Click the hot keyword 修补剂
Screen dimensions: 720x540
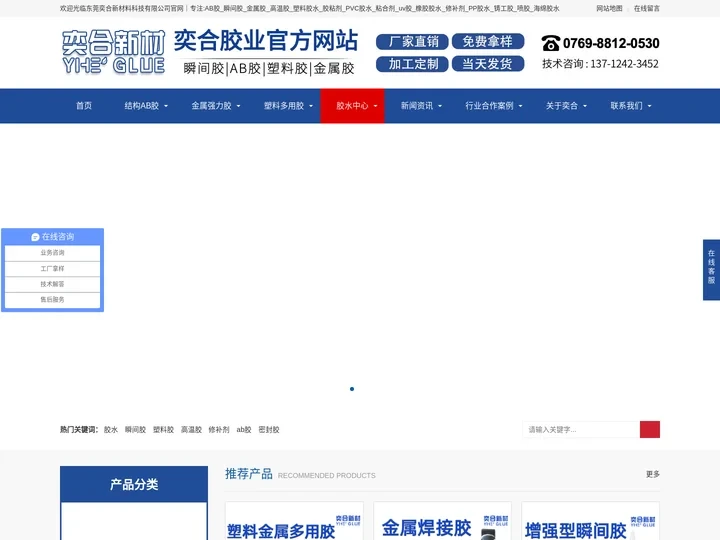(219, 430)
